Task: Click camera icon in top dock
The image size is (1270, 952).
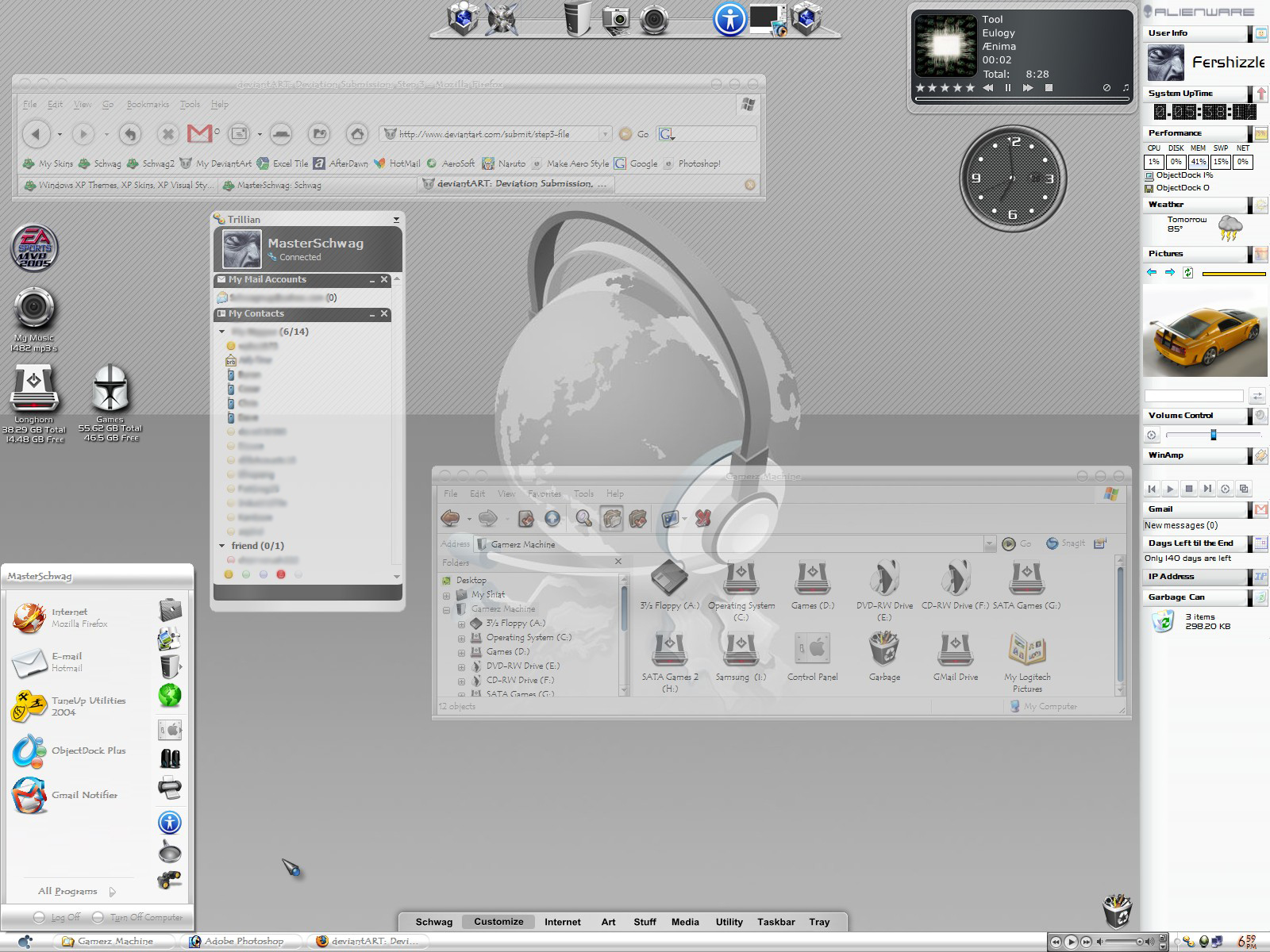Action: 615,19
